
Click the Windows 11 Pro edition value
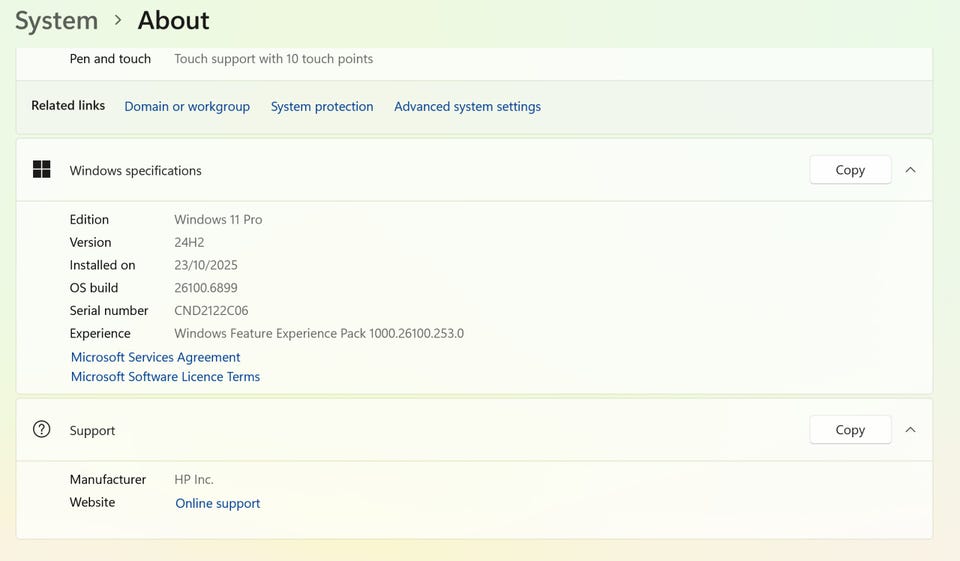pyautogui.click(x=218, y=220)
